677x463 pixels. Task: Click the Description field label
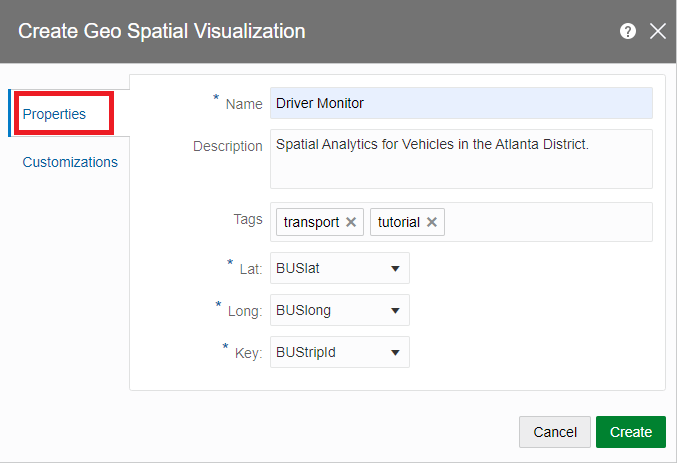point(227,146)
